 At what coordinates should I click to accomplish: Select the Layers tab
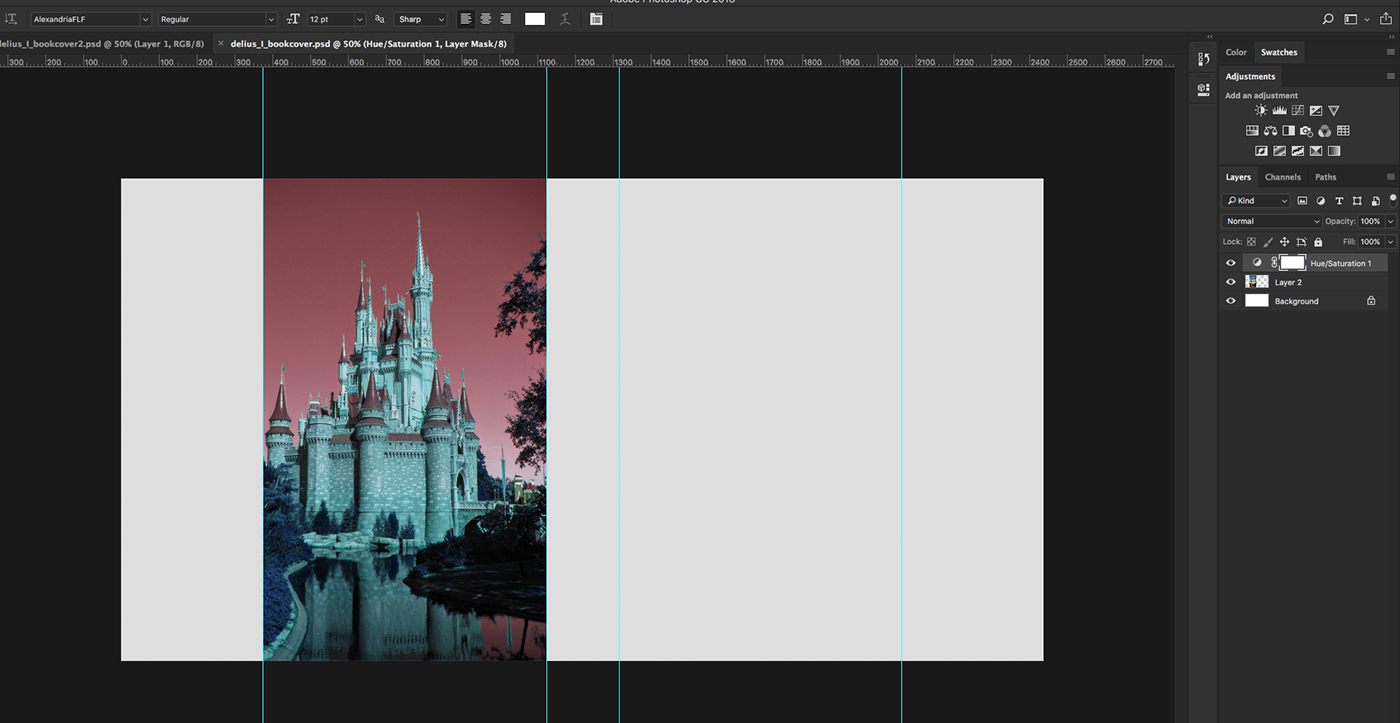[x=1238, y=177]
